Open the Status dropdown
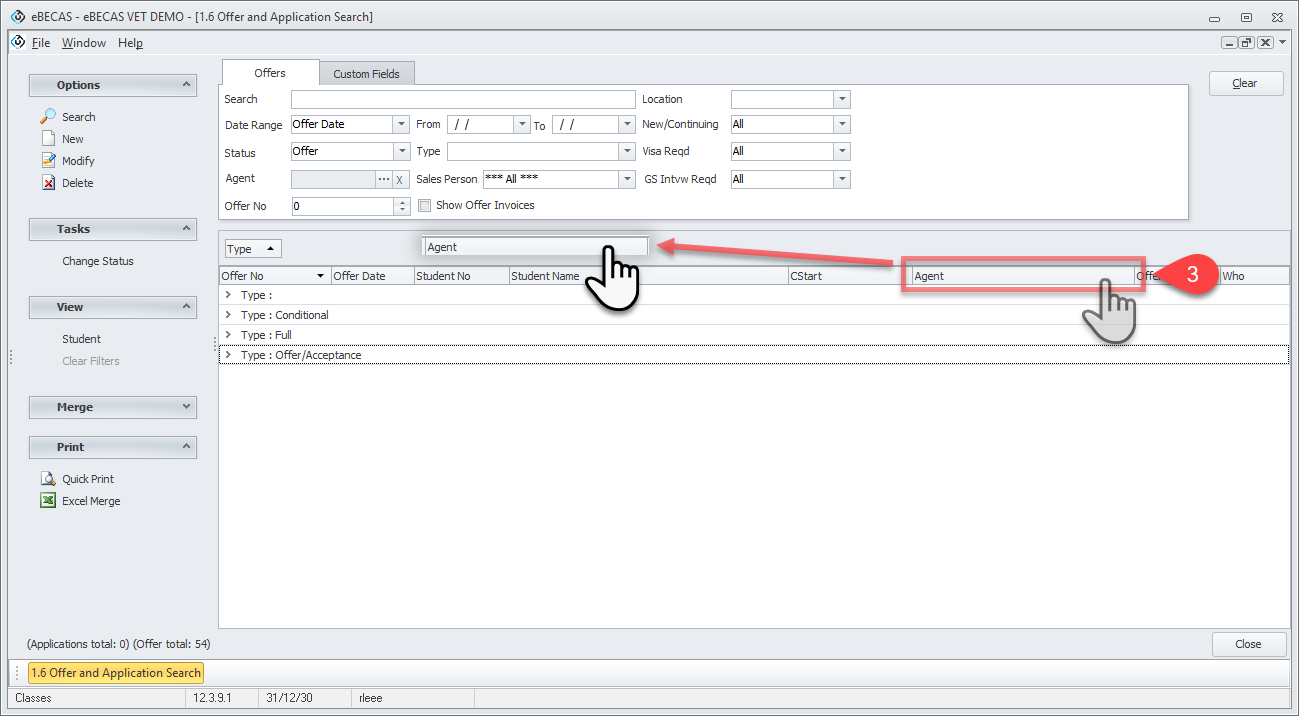This screenshot has height=716, width=1299. (x=401, y=152)
